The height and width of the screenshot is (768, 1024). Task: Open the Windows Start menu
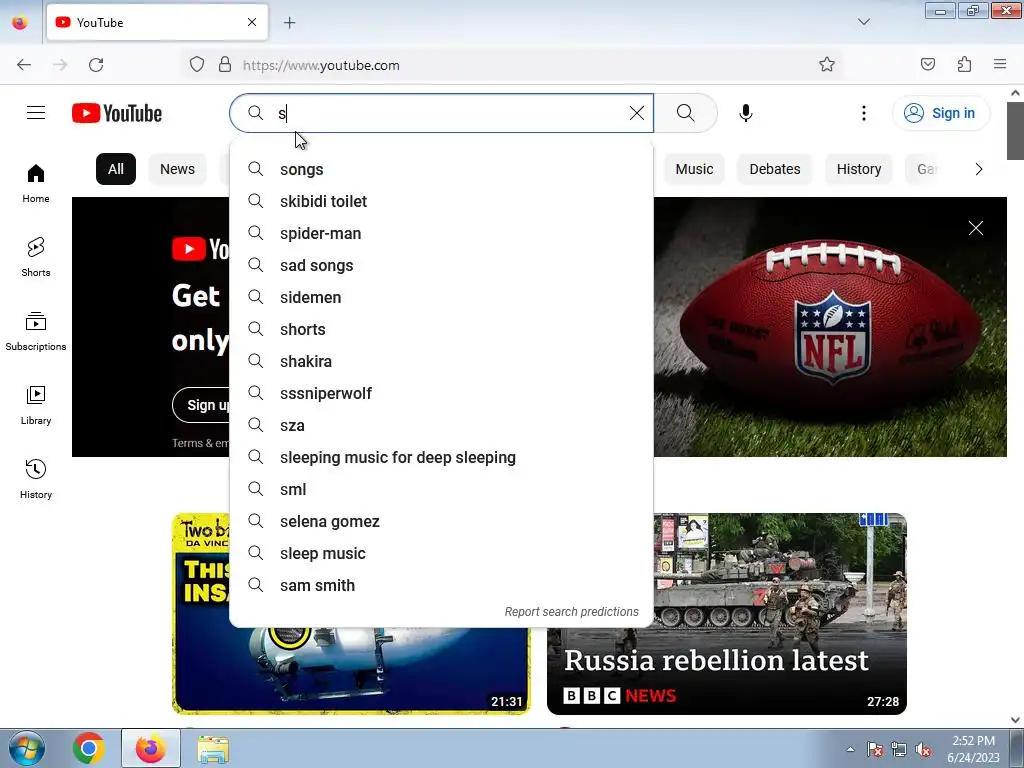(27, 749)
